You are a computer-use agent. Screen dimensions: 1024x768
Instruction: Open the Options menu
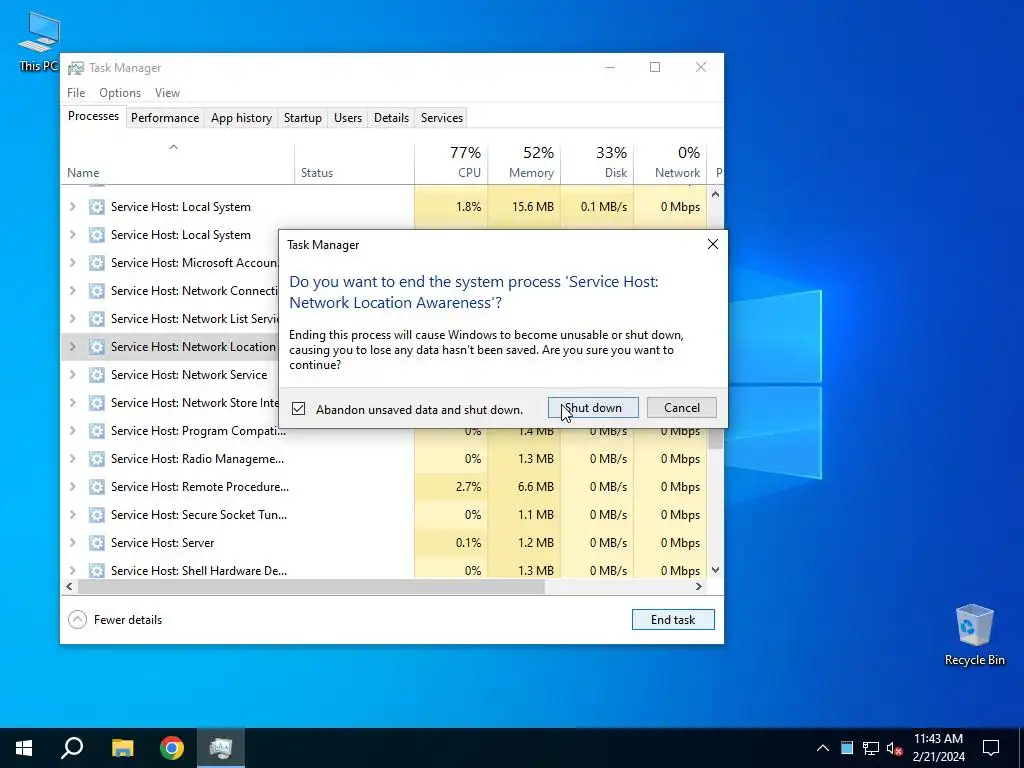click(120, 93)
